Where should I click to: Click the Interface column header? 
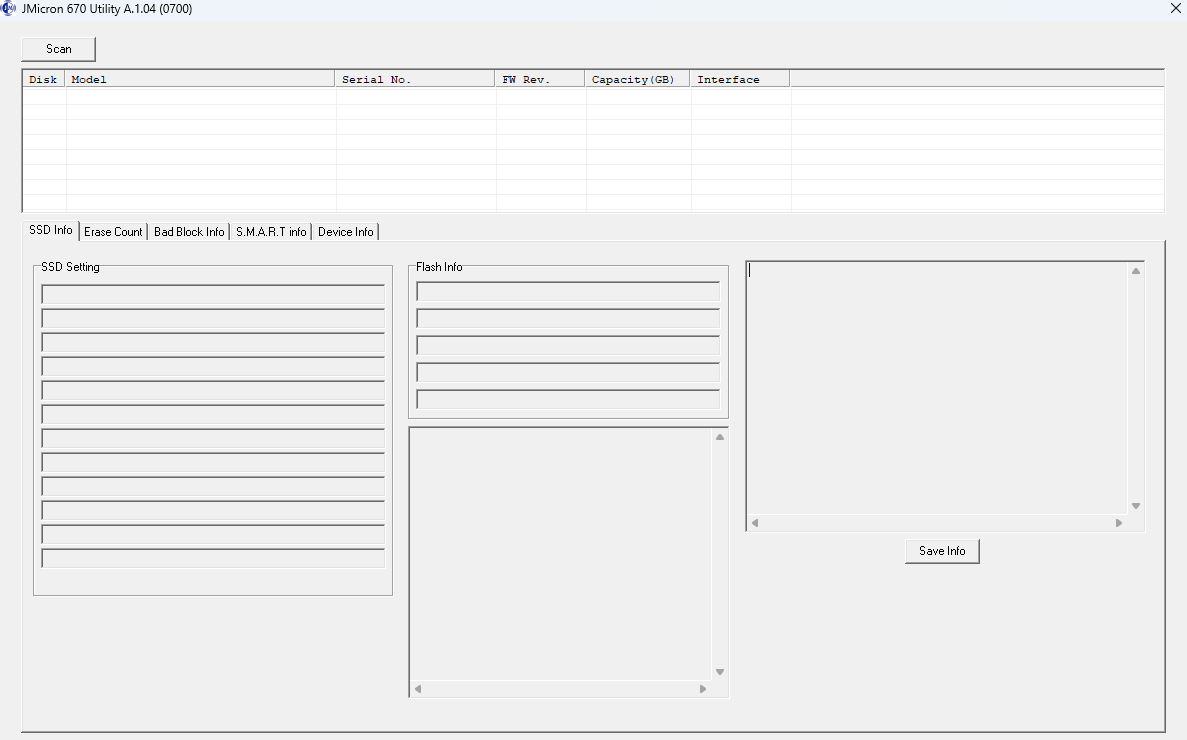[739, 79]
